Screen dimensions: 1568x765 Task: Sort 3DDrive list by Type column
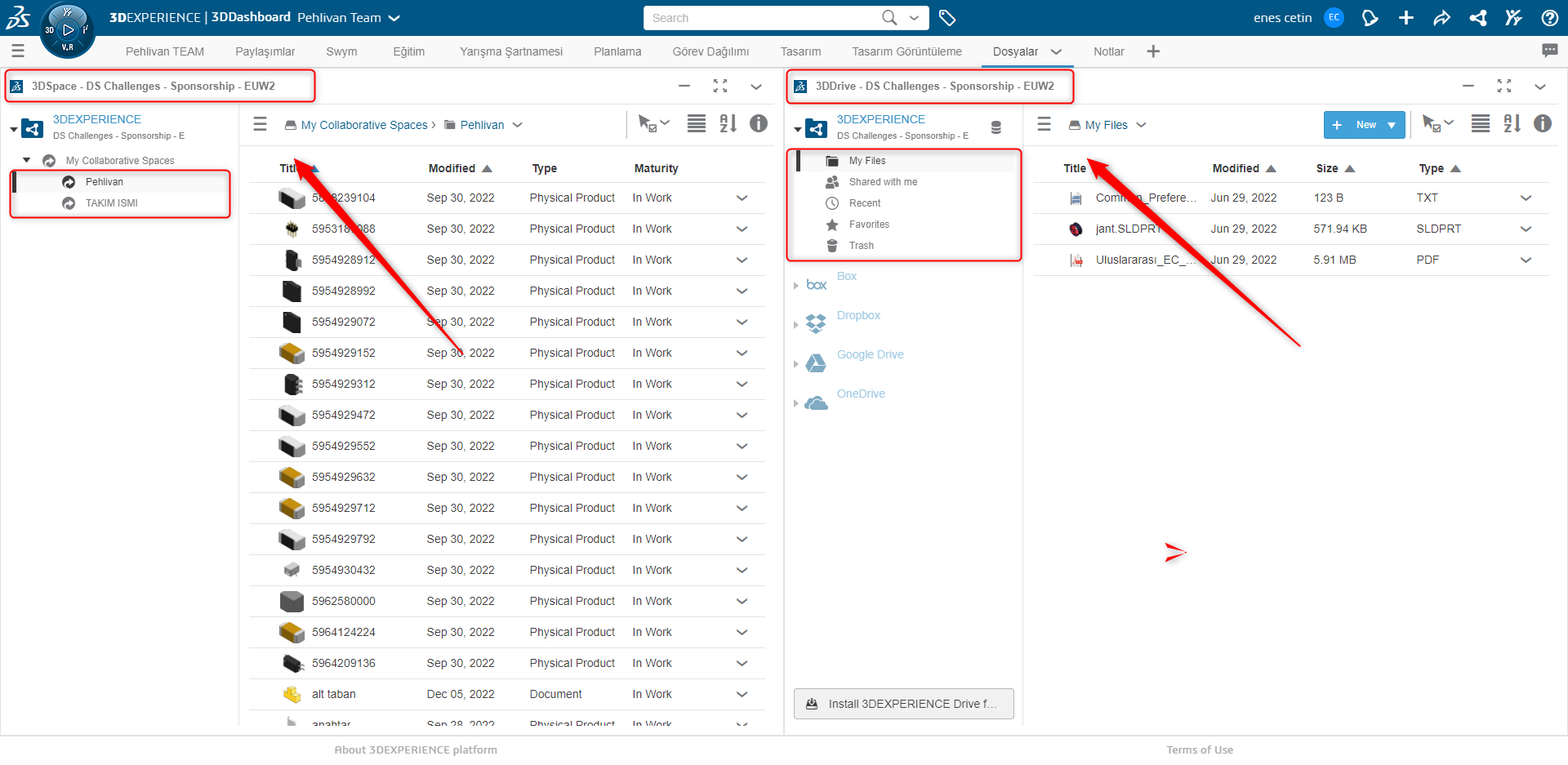[x=1439, y=168]
